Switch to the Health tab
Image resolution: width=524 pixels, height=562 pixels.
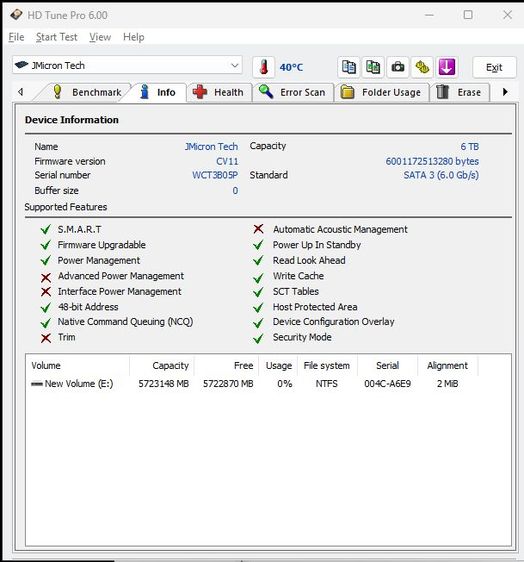point(218,92)
